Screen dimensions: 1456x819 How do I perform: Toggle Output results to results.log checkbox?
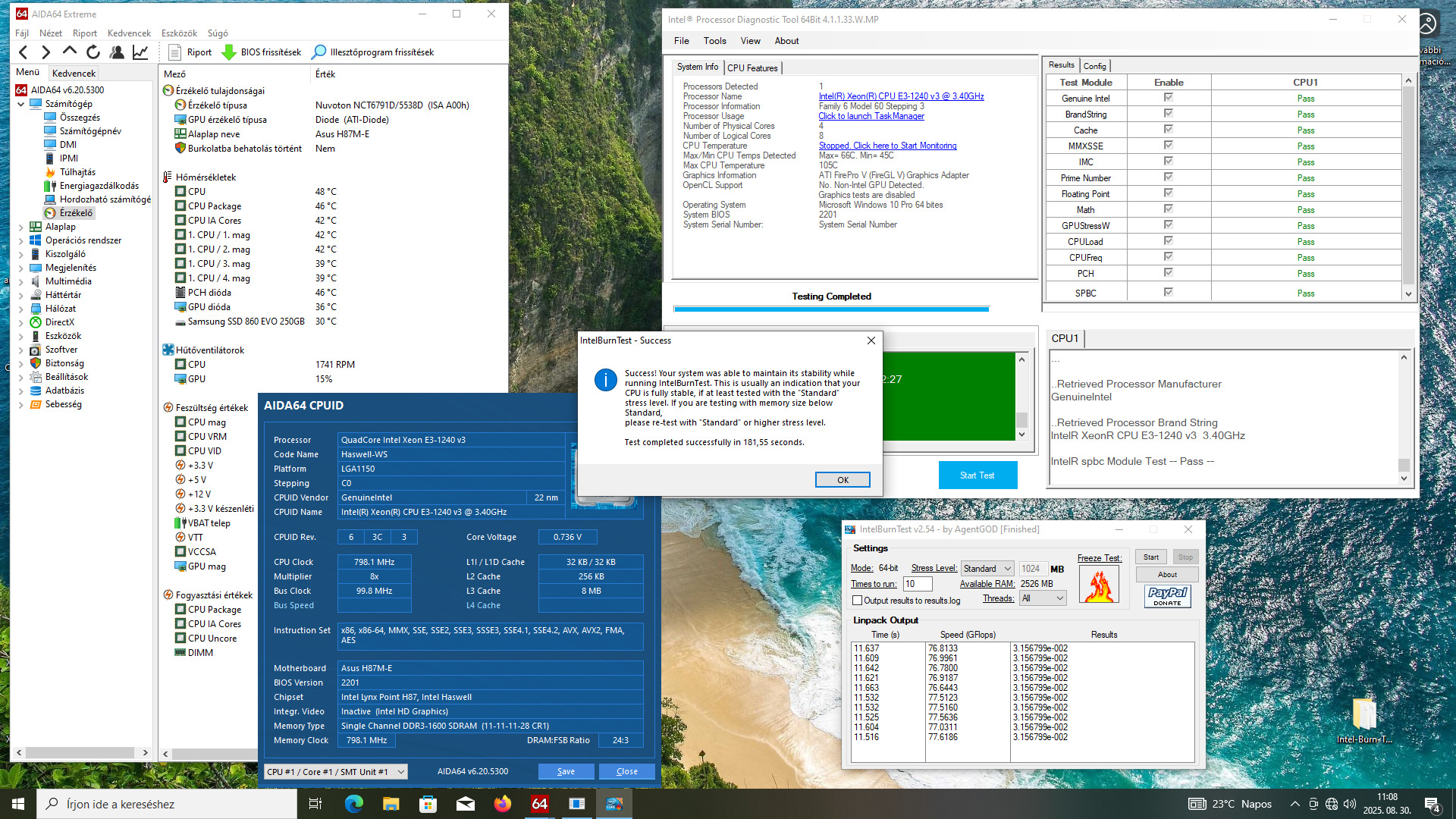858,601
